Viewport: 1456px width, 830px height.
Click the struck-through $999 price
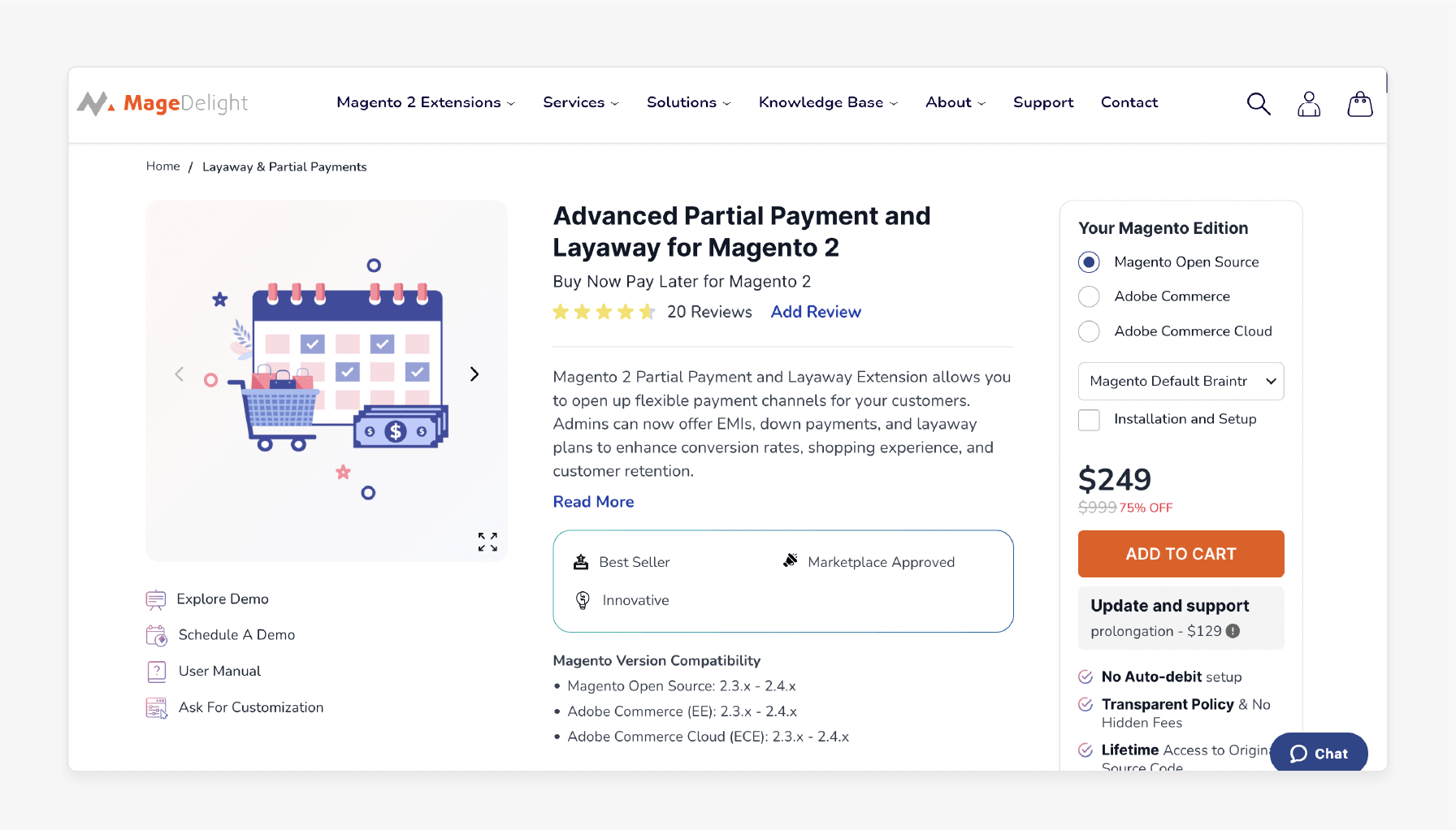[1097, 508]
